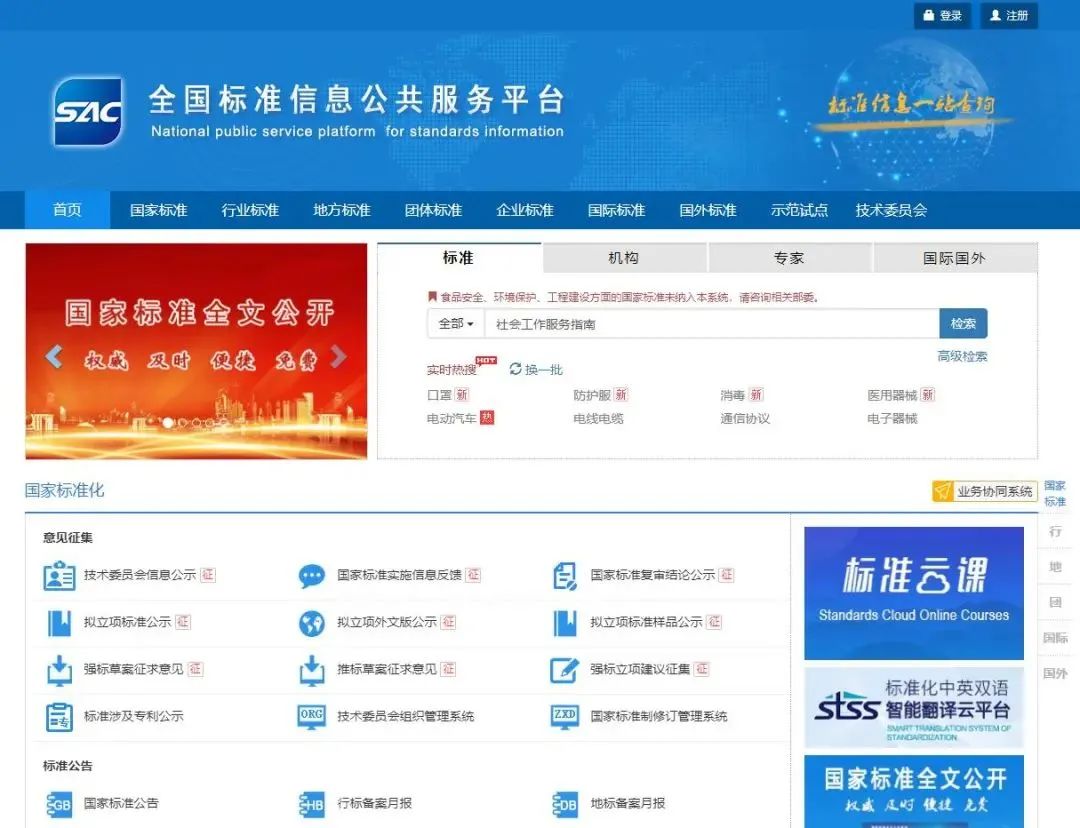1080x828 pixels.
Task: Click the 注册 register button
Action: 1009,15
